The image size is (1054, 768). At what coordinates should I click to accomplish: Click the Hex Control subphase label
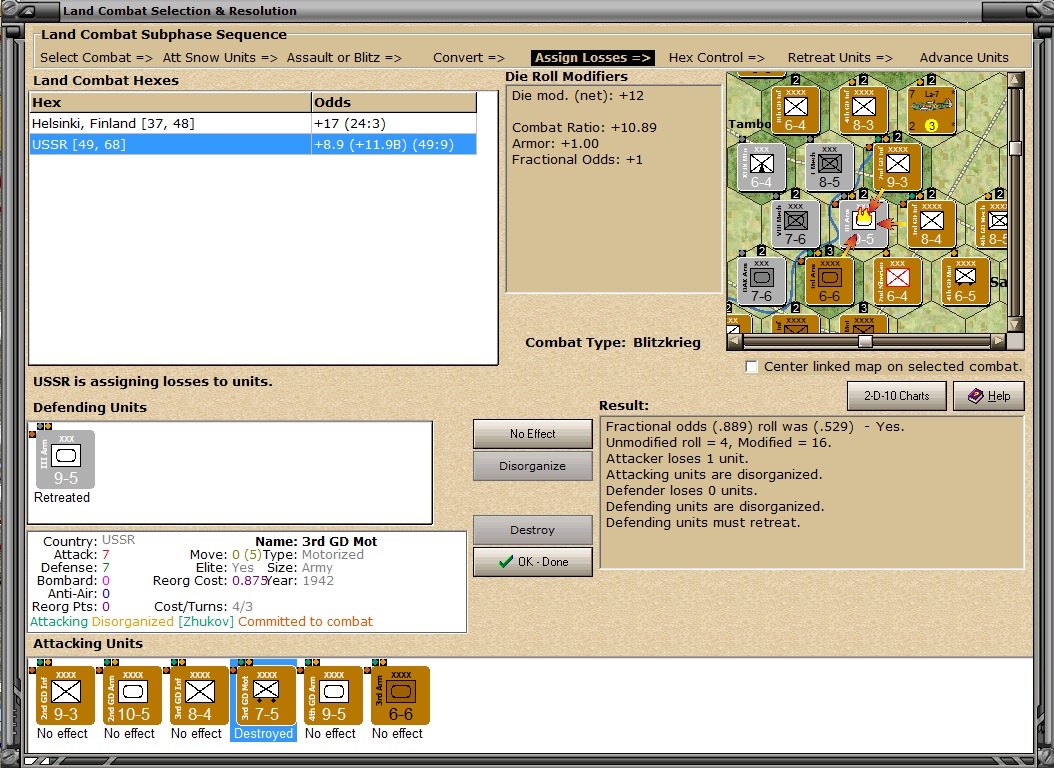coord(717,58)
